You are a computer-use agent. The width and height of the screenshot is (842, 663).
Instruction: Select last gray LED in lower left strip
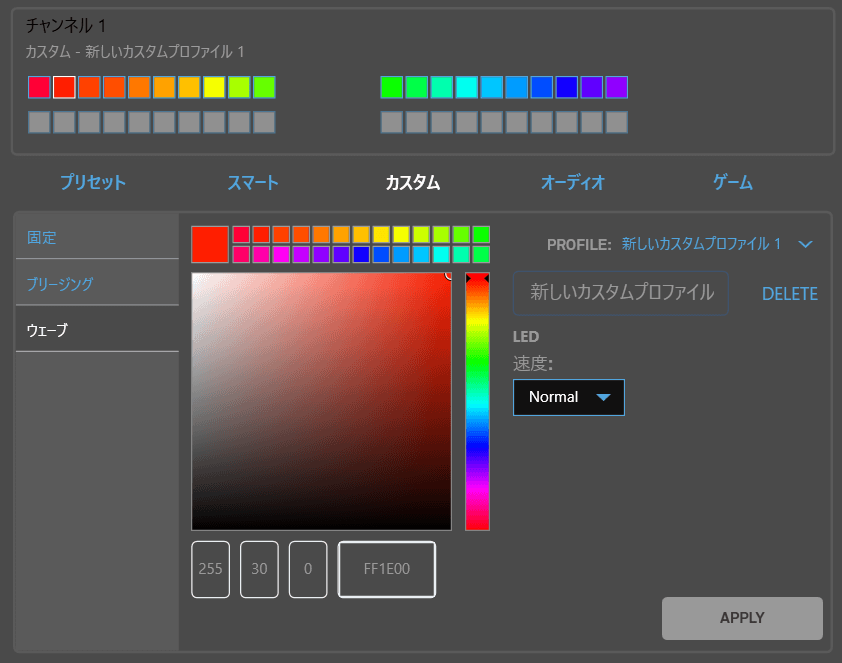pos(264,122)
